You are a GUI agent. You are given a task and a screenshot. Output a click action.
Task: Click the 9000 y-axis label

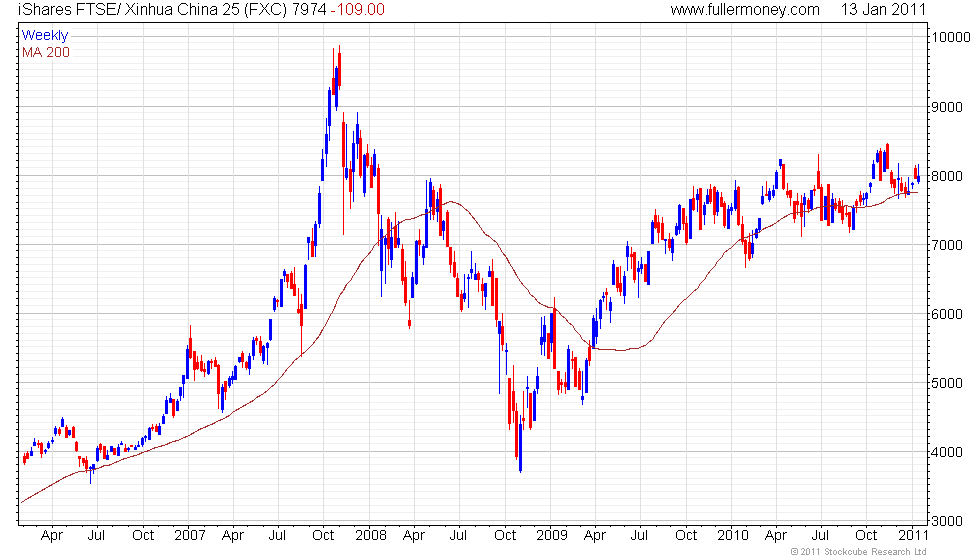tap(947, 107)
